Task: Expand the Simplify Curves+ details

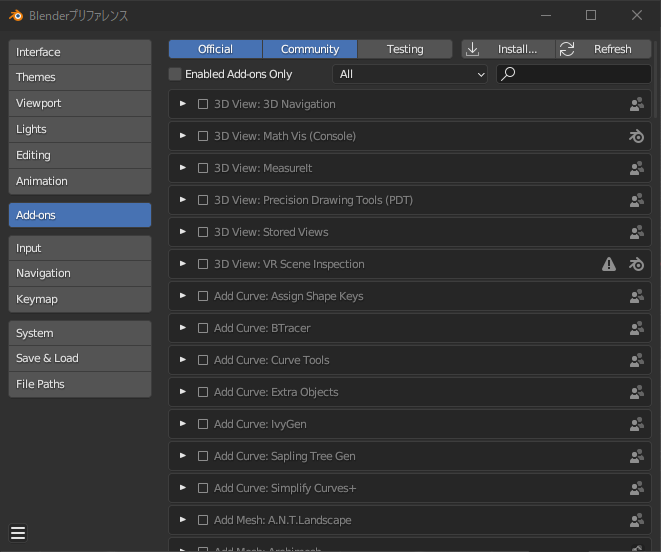Action: click(183, 488)
